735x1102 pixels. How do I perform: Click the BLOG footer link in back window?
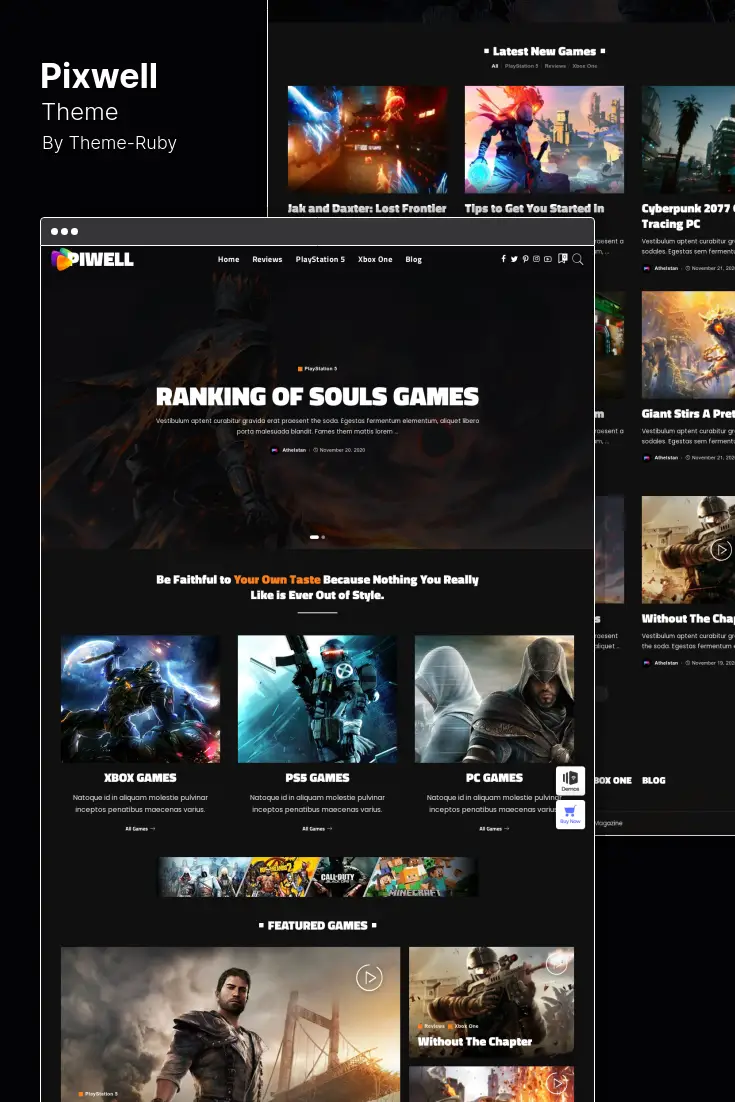[x=653, y=780]
